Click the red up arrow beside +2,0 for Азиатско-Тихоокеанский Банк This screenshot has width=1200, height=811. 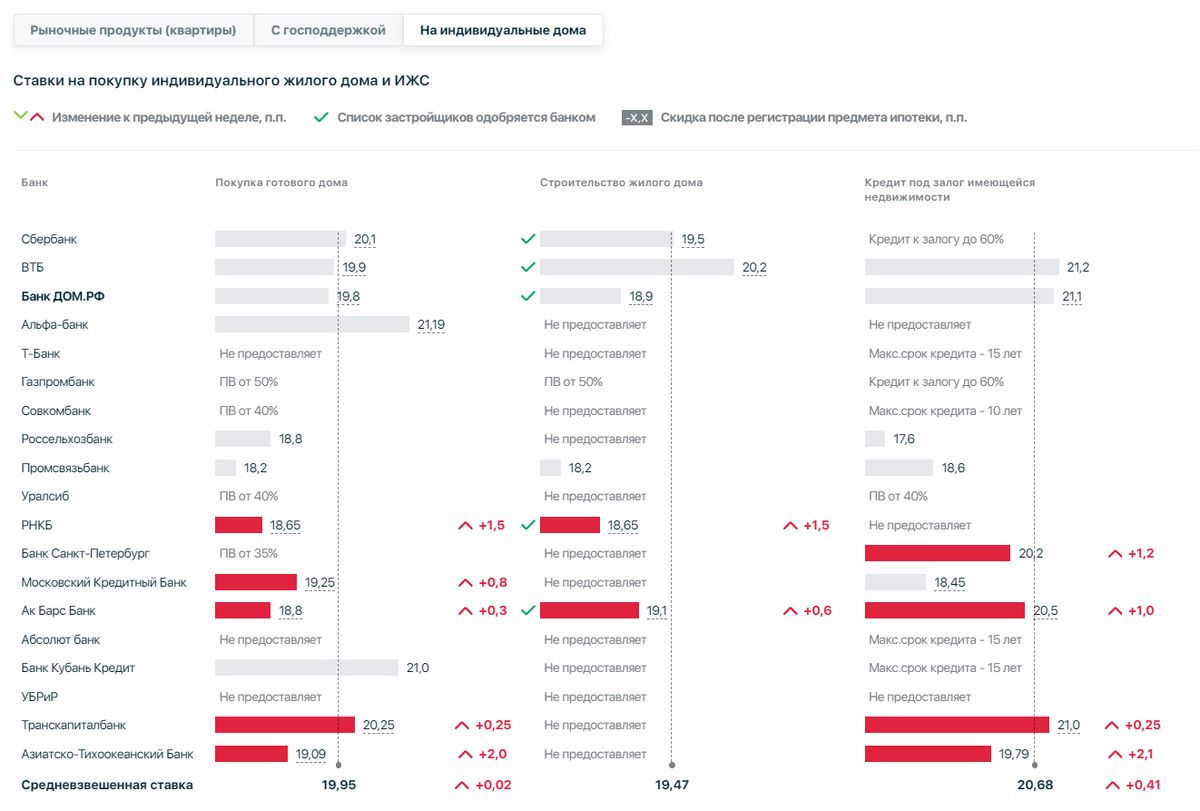465,754
